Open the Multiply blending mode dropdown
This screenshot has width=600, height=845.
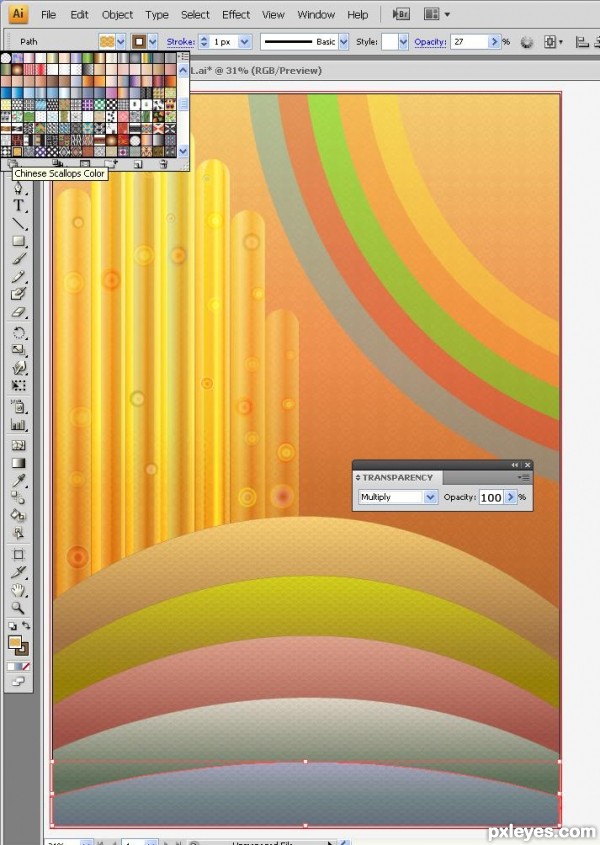[430, 497]
